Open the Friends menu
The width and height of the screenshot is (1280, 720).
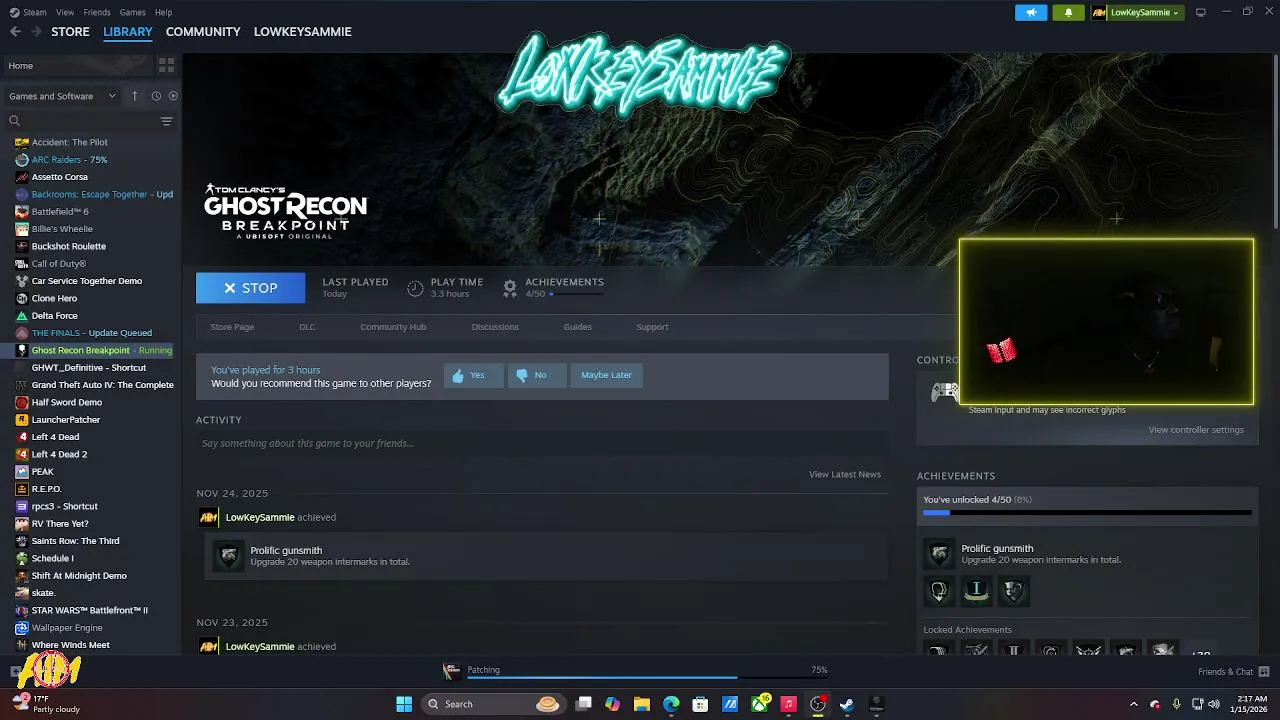[97, 12]
